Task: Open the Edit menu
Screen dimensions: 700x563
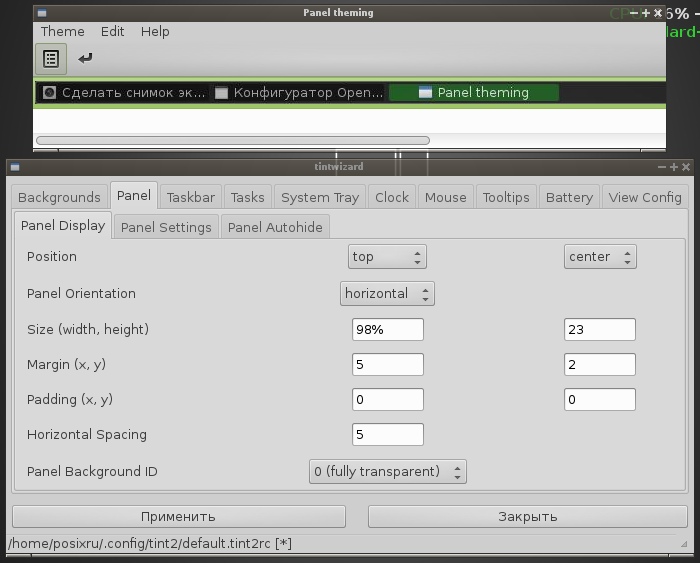Action: (x=112, y=32)
